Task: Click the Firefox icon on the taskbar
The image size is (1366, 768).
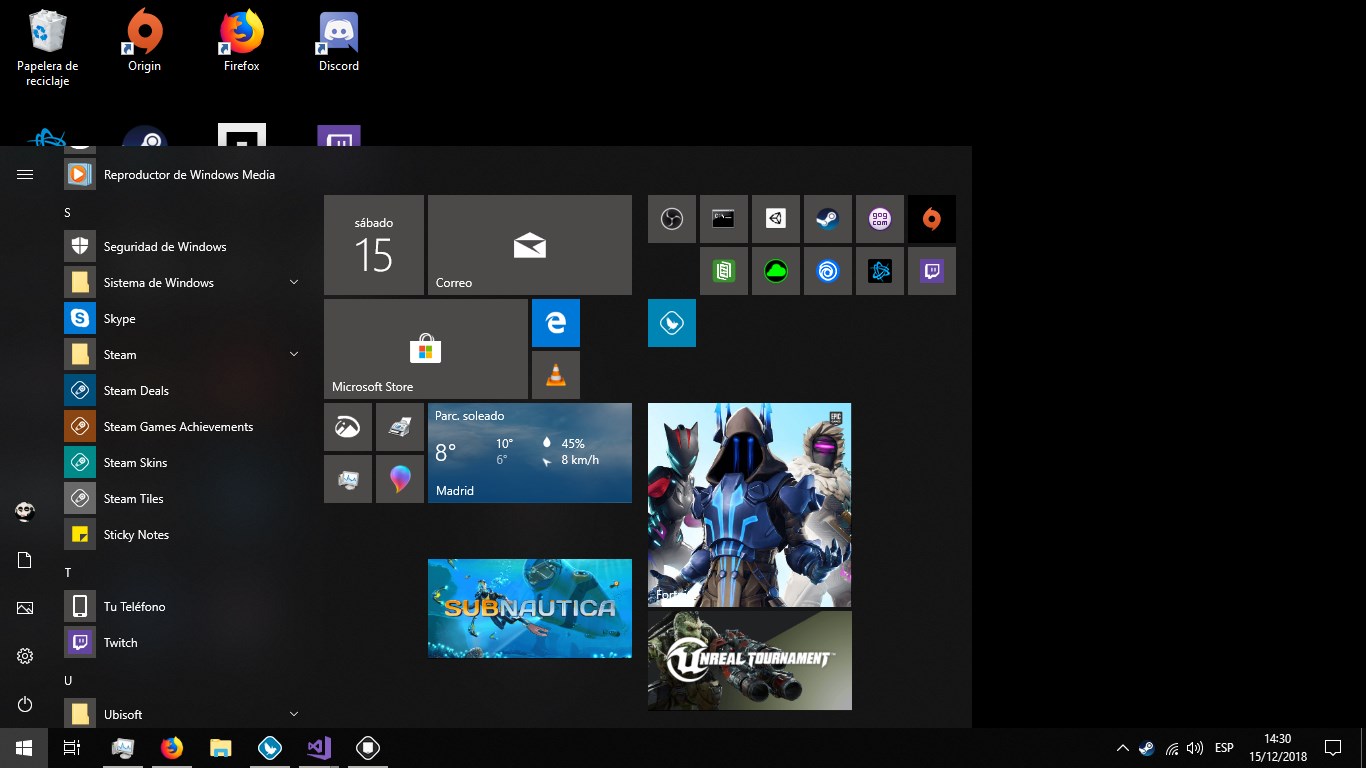Action: point(172,748)
